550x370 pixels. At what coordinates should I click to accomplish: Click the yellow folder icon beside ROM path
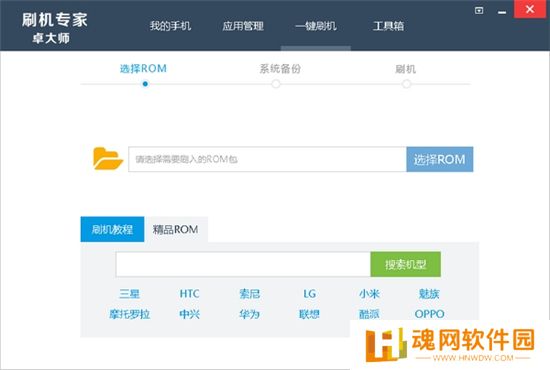pos(108,159)
